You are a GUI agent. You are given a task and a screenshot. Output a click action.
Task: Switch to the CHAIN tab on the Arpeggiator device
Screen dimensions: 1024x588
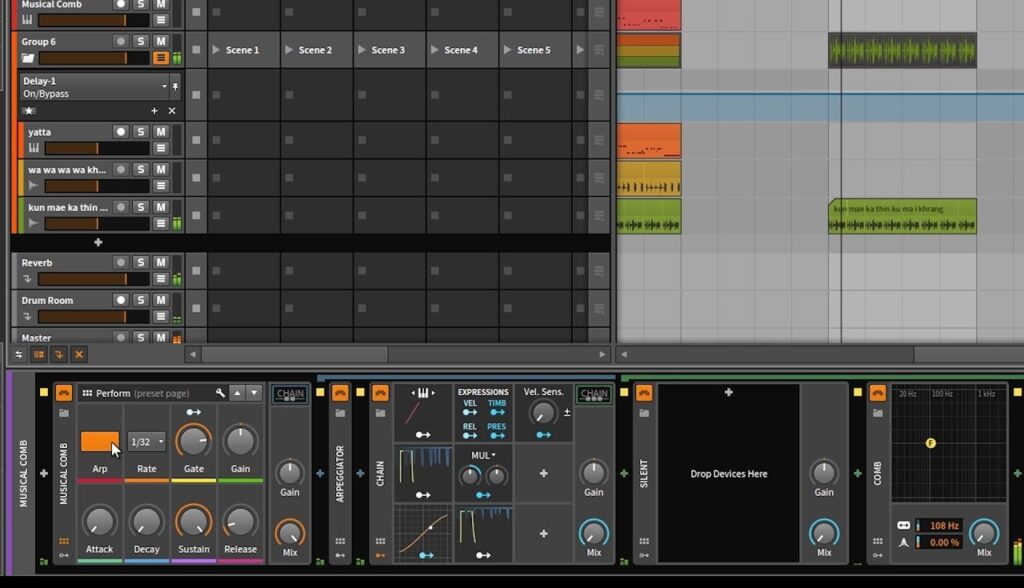point(593,392)
